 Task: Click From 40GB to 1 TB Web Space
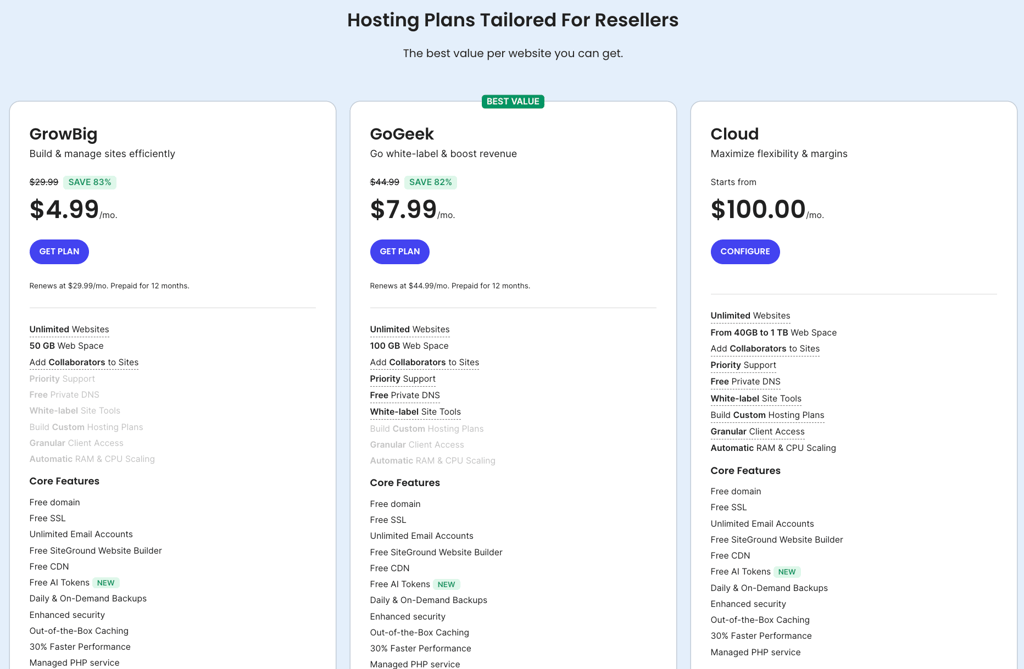click(x=773, y=333)
